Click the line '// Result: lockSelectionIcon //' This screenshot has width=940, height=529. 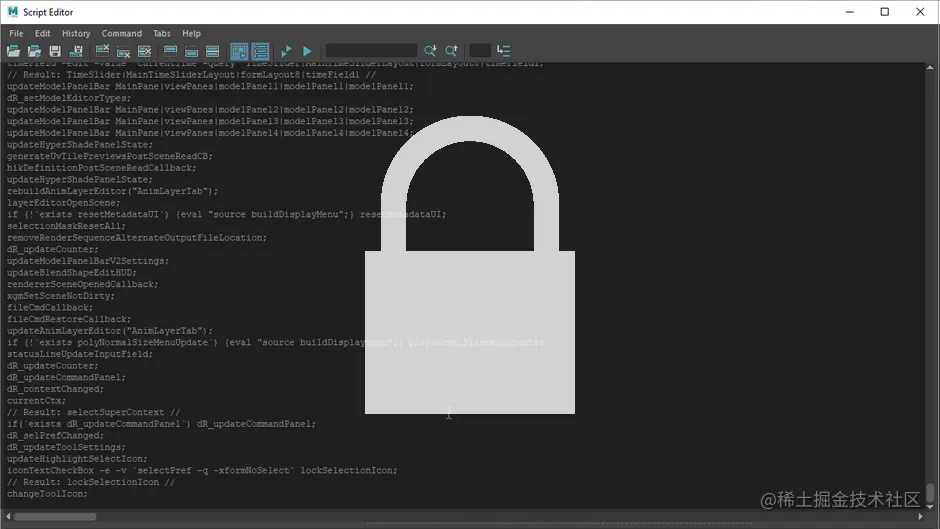click(91, 482)
